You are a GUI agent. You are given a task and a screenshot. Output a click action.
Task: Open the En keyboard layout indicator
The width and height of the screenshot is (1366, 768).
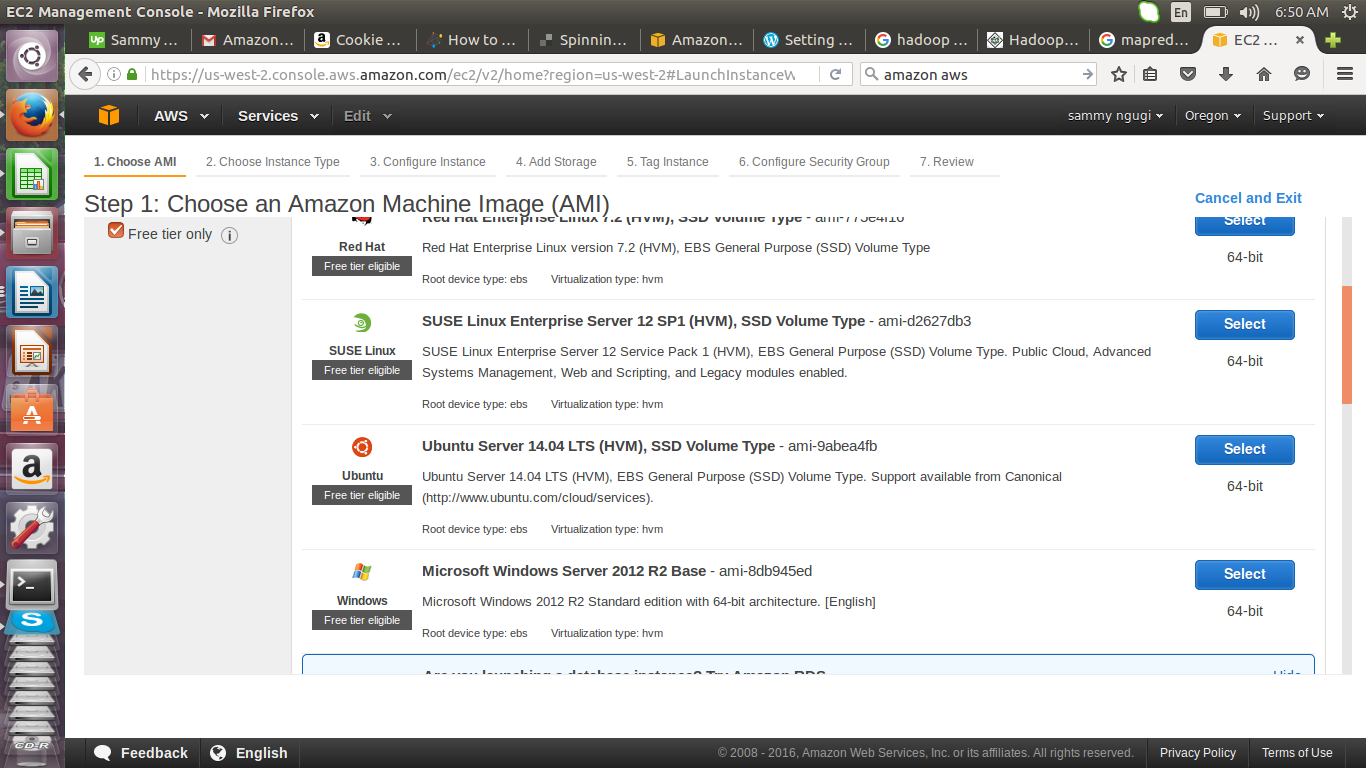[x=1181, y=12]
